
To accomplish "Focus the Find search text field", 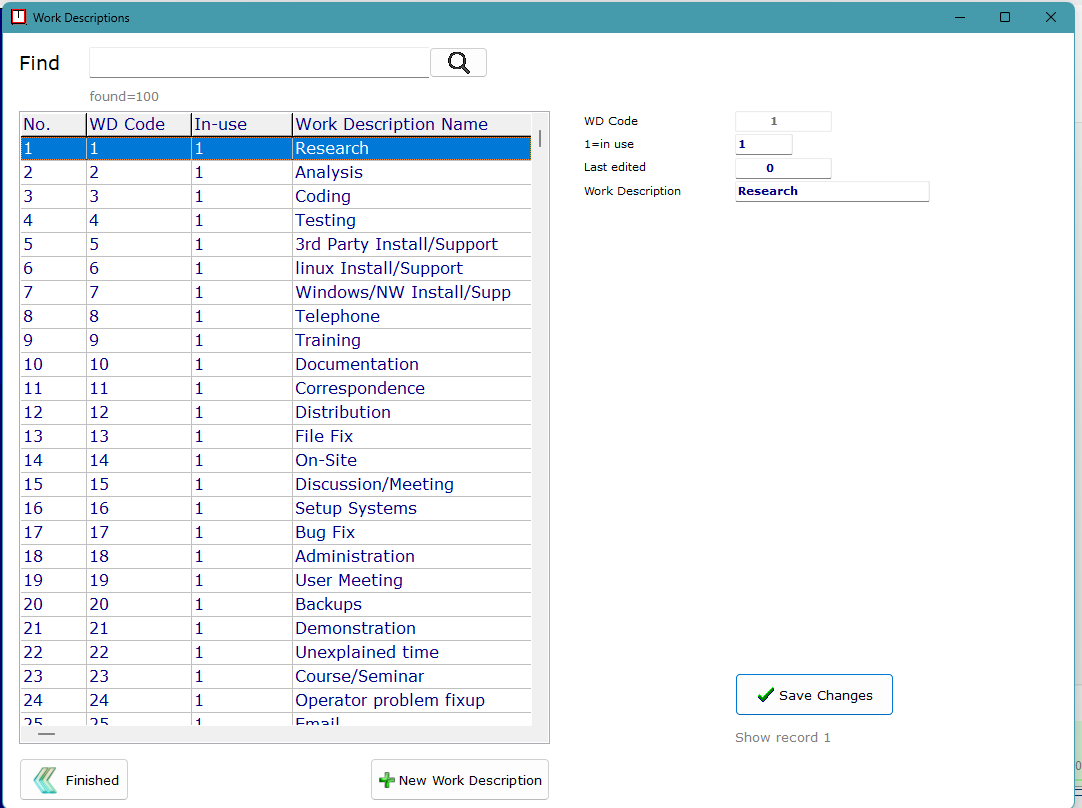I will tap(259, 63).
